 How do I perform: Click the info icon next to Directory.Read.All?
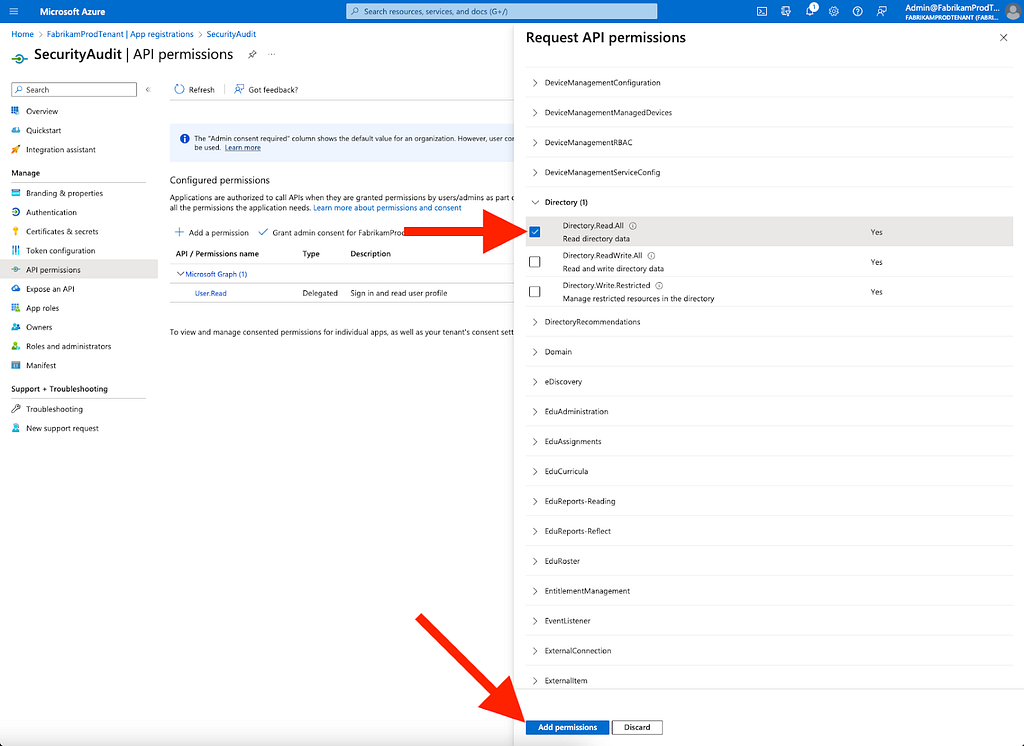coord(633,226)
